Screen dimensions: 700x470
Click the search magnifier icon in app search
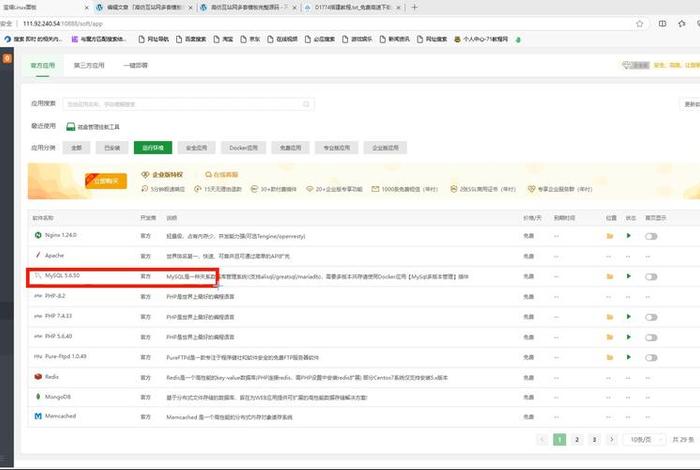(x=306, y=104)
